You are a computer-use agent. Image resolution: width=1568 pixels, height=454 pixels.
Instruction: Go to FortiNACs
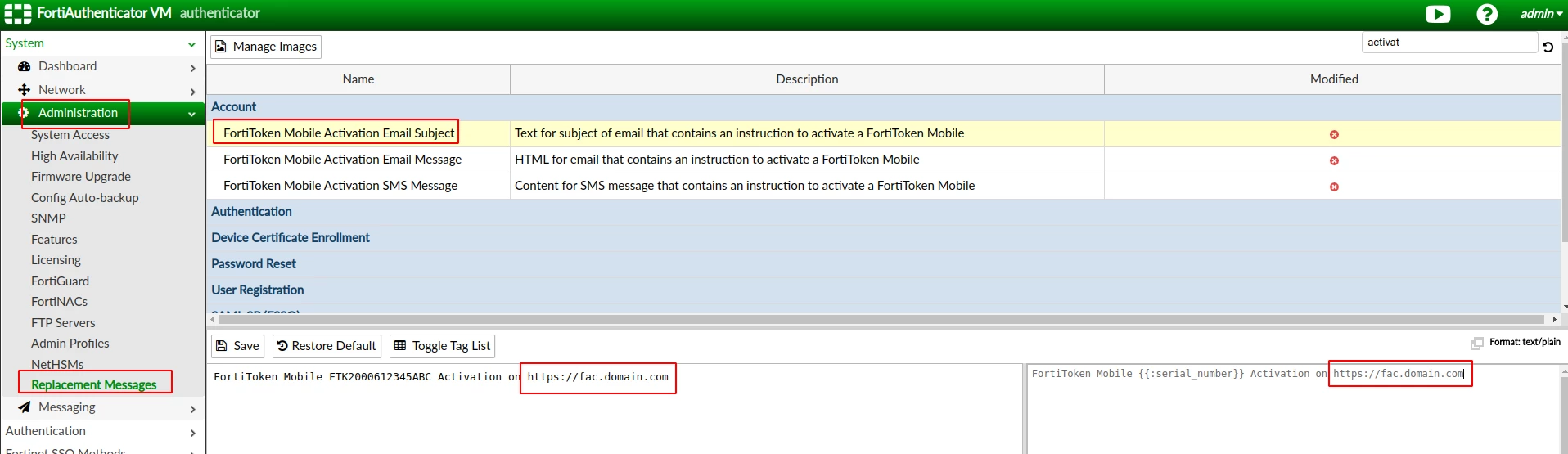(x=59, y=302)
